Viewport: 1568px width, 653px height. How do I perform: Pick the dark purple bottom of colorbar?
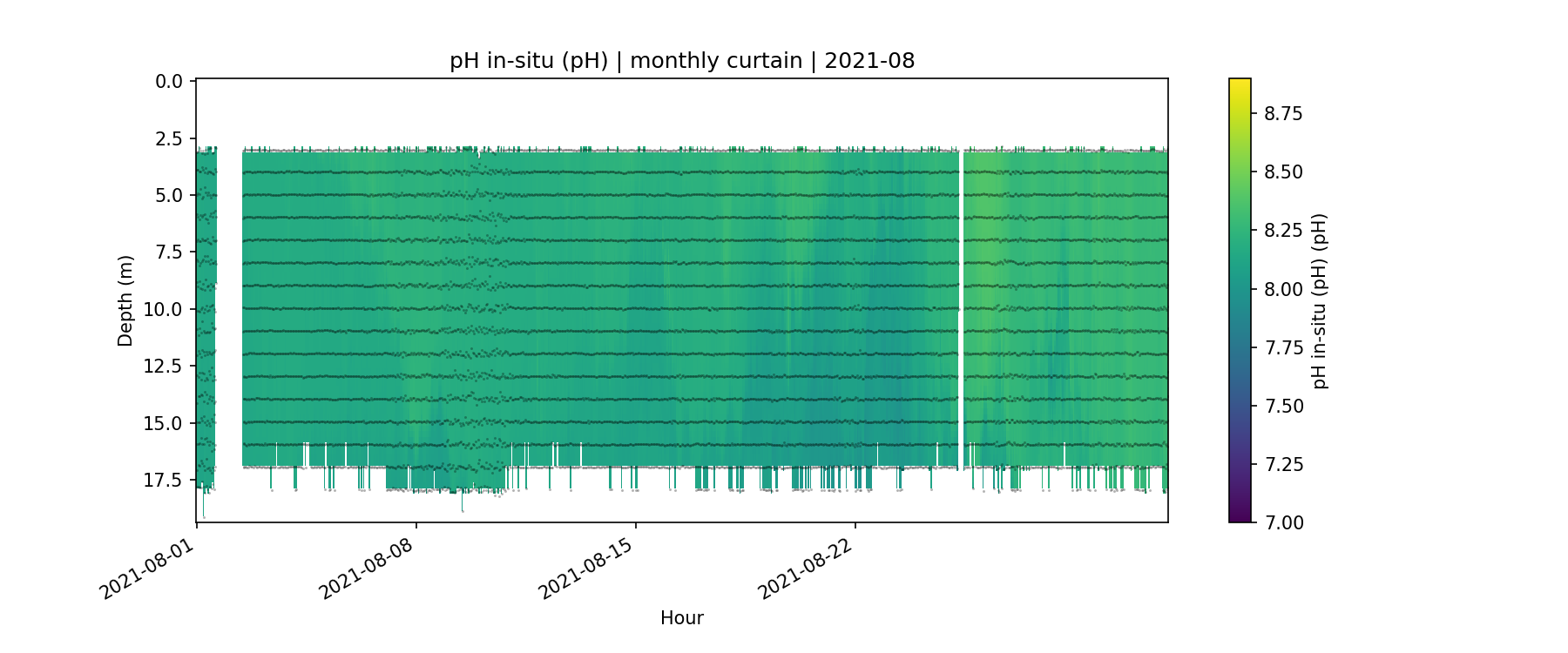1240,517
